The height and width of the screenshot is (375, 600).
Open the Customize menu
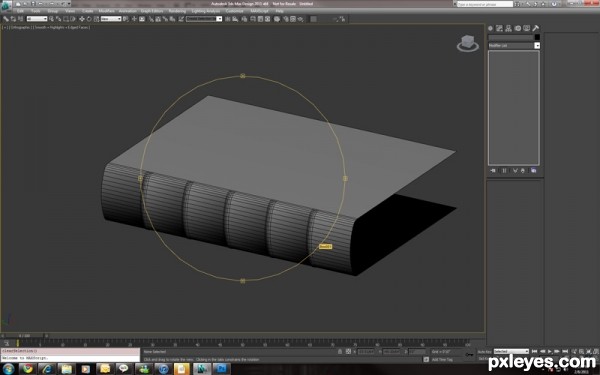(234, 11)
